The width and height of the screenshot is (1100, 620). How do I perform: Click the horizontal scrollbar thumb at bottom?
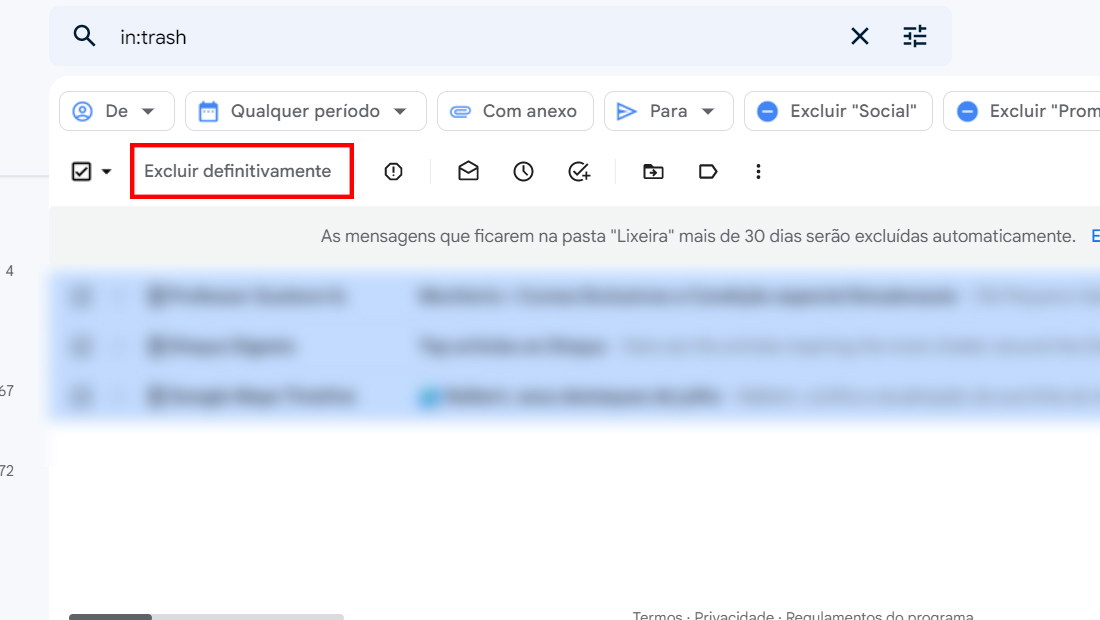pyautogui.click(x=110, y=617)
